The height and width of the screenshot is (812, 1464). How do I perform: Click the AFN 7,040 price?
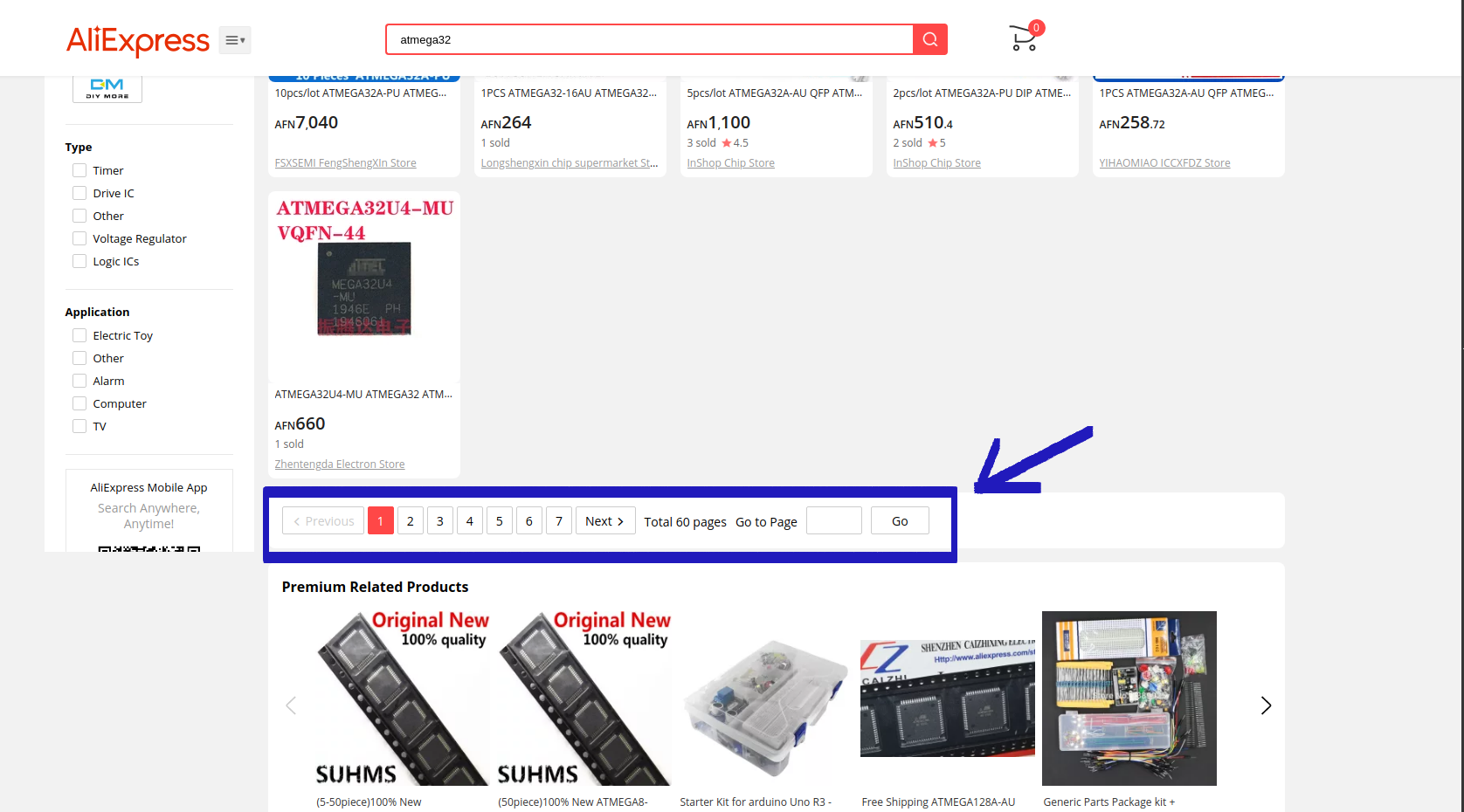coord(307,123)
